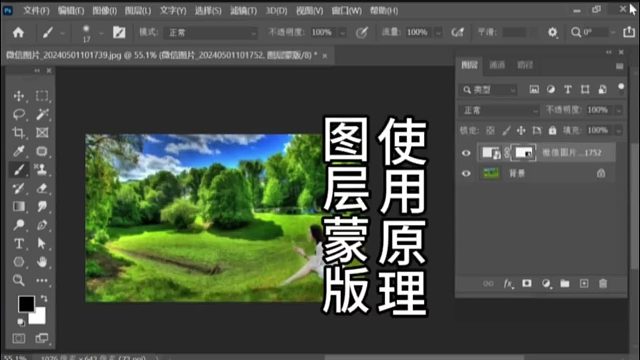Image resolution: width=640 pixels, height=360 pixels.
Task: Add a layer mask button
Action: (x=527, y=283)
